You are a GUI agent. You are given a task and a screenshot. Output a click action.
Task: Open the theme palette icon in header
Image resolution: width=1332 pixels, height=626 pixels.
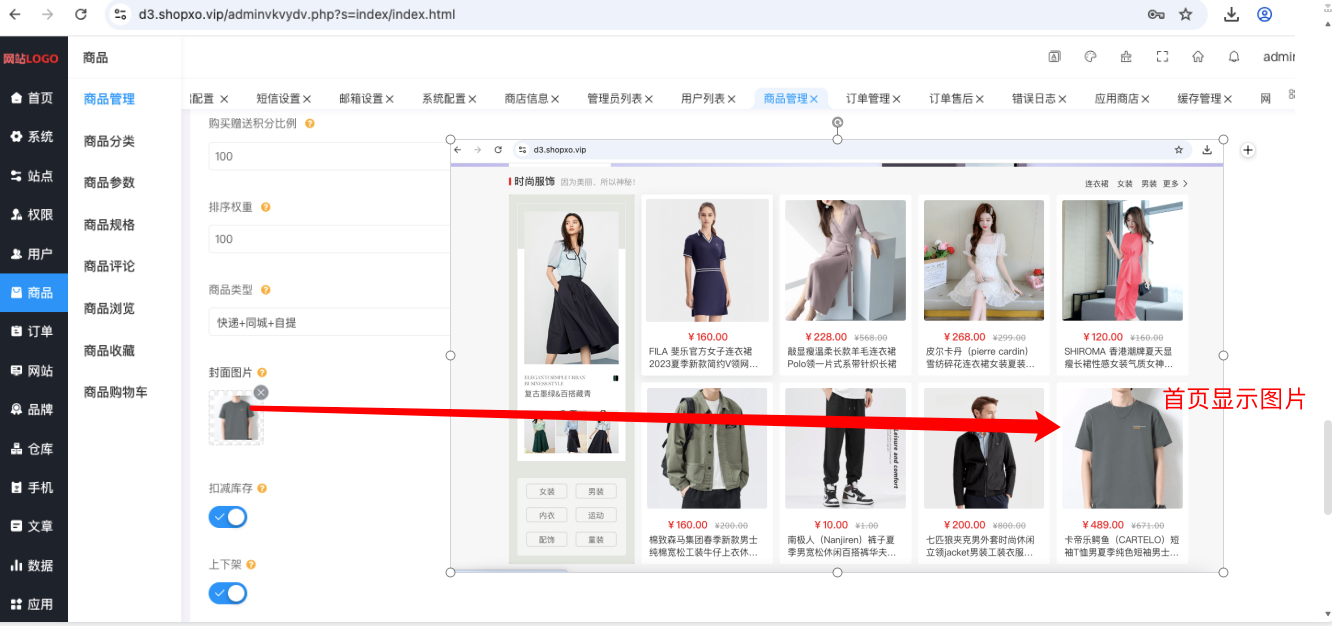point(1091,57)
